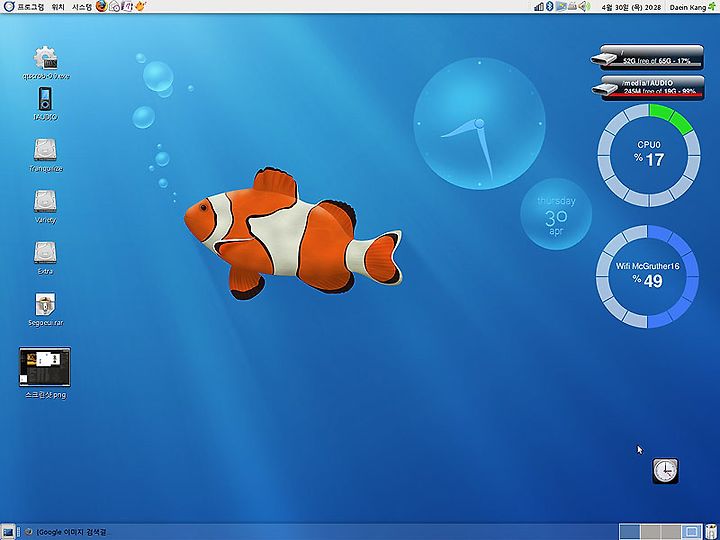
Task: Click the show desktop button in bottom panel
Action: point(9,532)
